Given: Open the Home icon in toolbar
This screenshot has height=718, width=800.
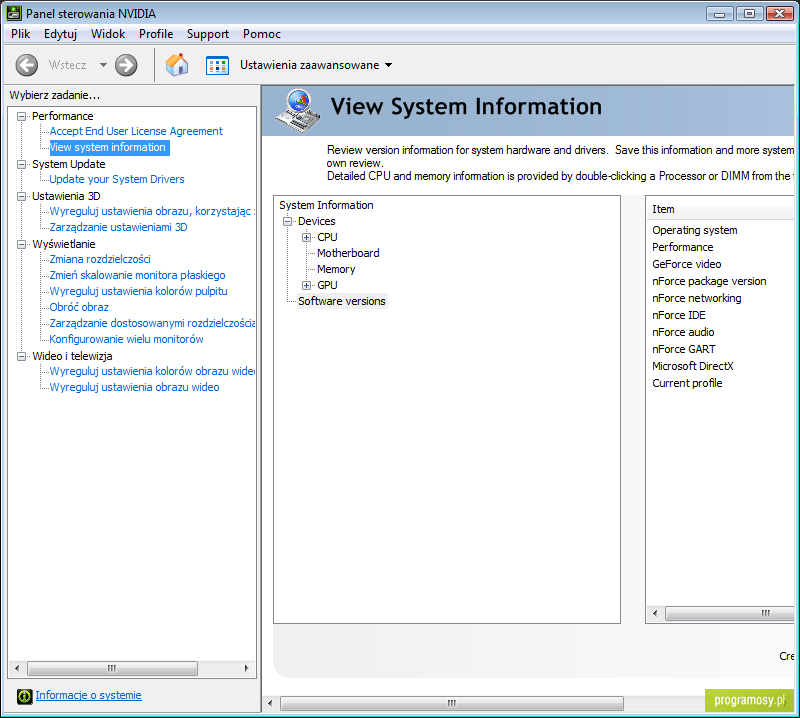Looking at the screenshot, I should click(x=177, y=65).
